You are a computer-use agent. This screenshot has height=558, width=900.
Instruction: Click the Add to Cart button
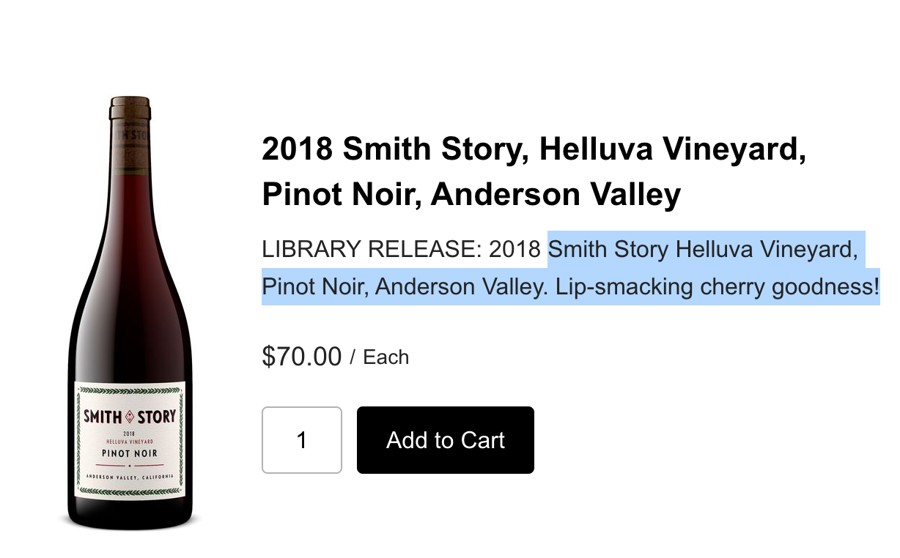pyautogui.click(x=445, y=440)
